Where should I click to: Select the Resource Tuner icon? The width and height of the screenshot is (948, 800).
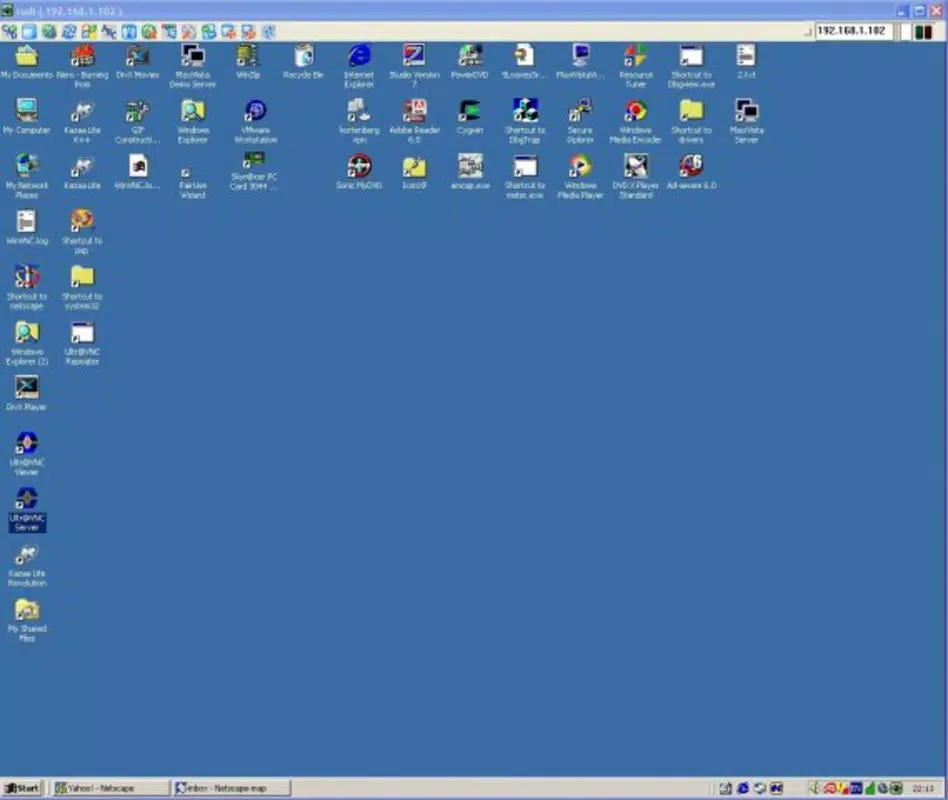636,66
